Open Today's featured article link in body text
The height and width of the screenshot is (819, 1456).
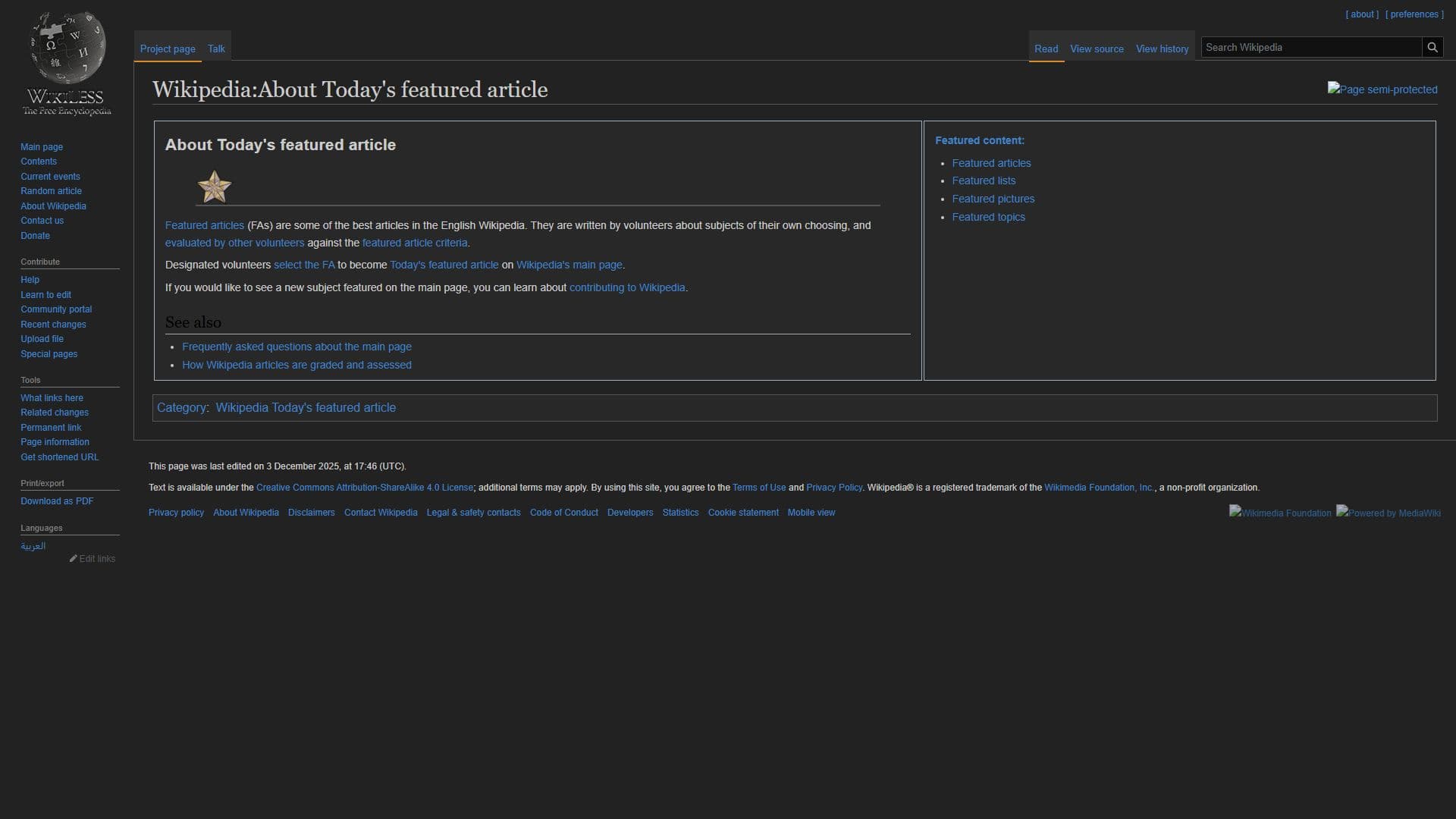pos(444,265)
